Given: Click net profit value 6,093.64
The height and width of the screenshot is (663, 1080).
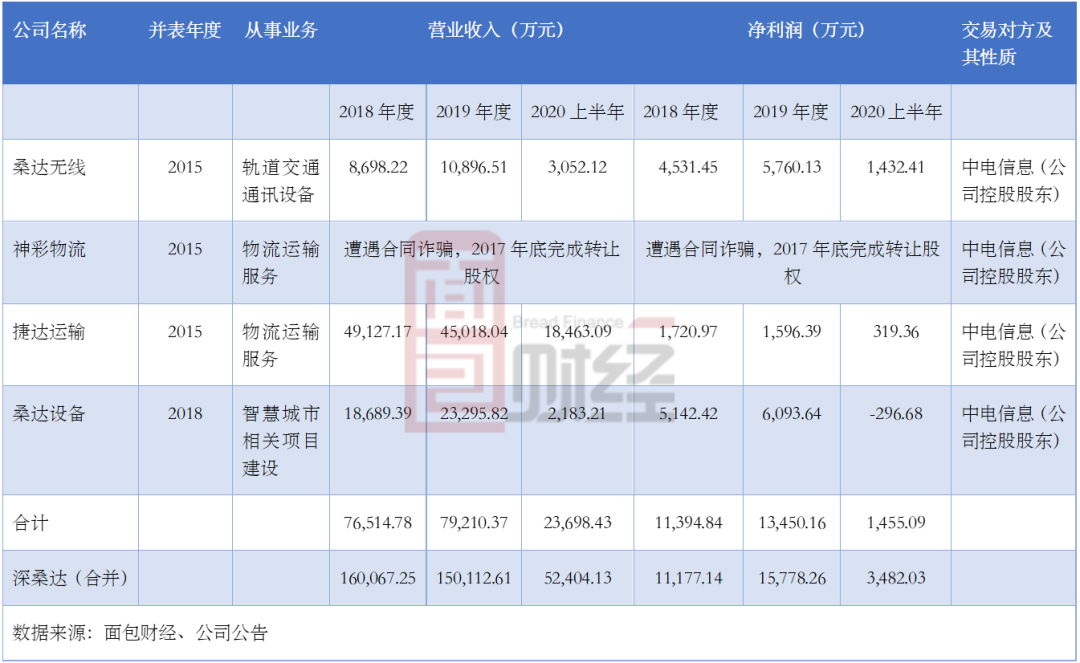Looking at the screenshot, I should 791,414.
